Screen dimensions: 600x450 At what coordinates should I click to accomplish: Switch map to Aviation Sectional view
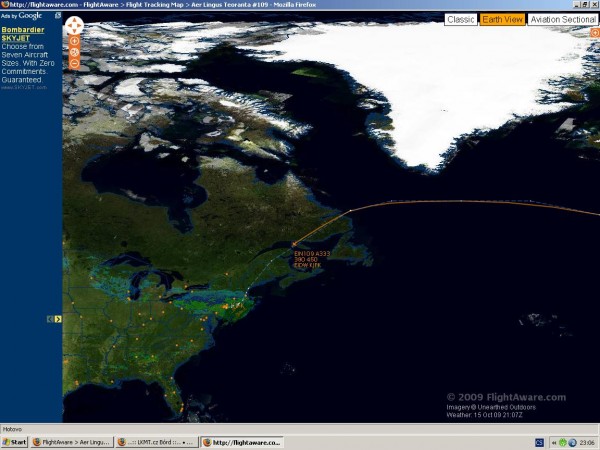click(563, 20)
